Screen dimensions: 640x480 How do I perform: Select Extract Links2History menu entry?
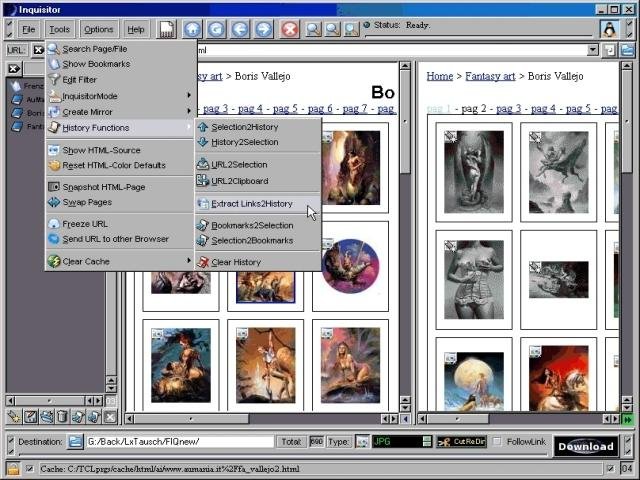(252, 204)
